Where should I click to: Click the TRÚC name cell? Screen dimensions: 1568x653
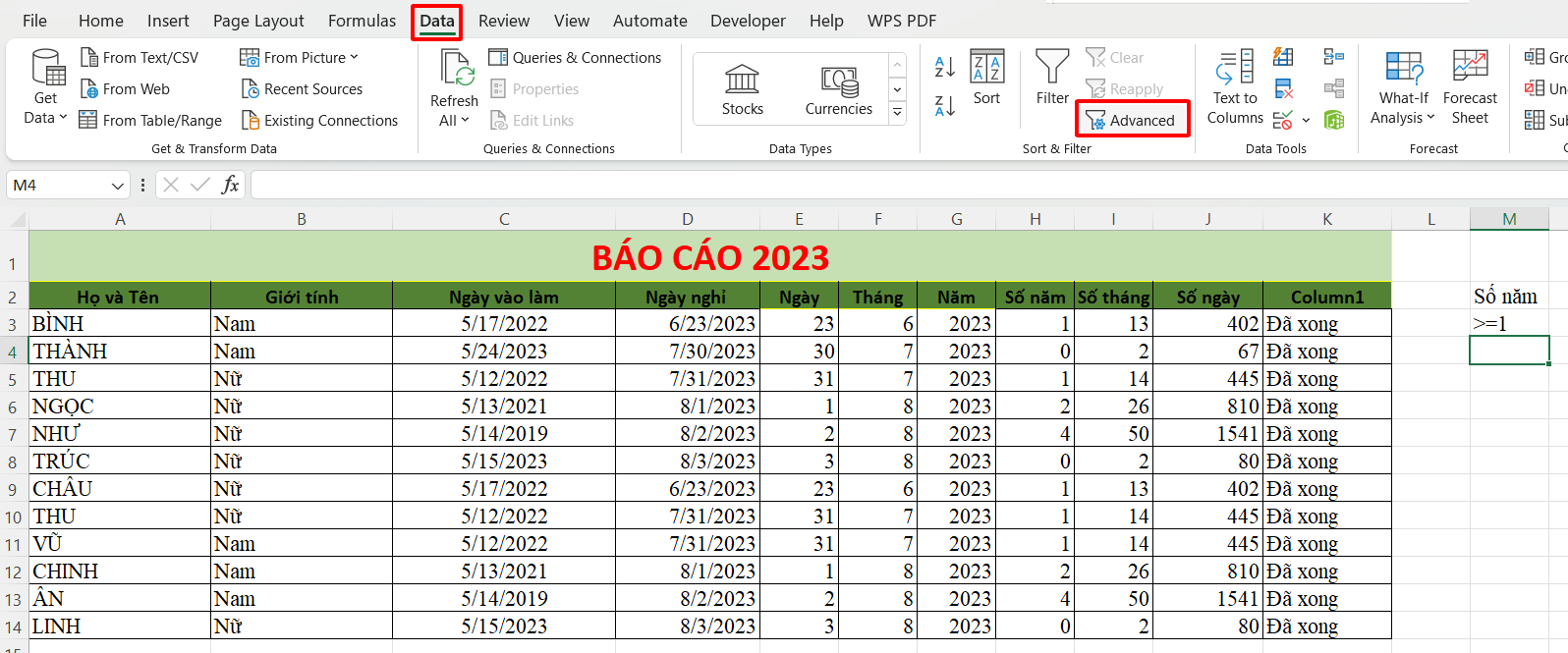coord(120,462)
